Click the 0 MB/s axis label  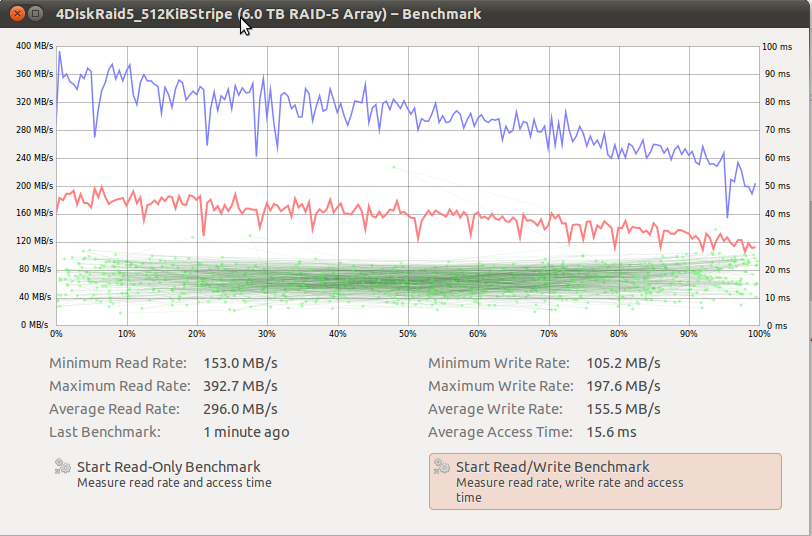tap(35, 325)
